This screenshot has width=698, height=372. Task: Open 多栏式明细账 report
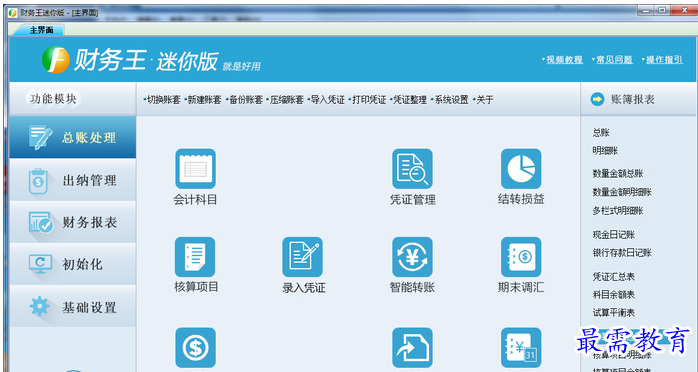point(618,210)
